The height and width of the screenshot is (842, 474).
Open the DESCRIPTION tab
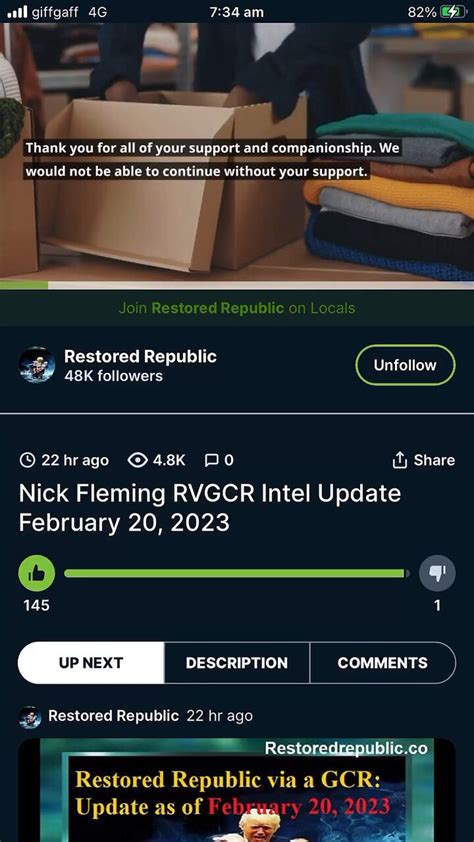point(237,663)
